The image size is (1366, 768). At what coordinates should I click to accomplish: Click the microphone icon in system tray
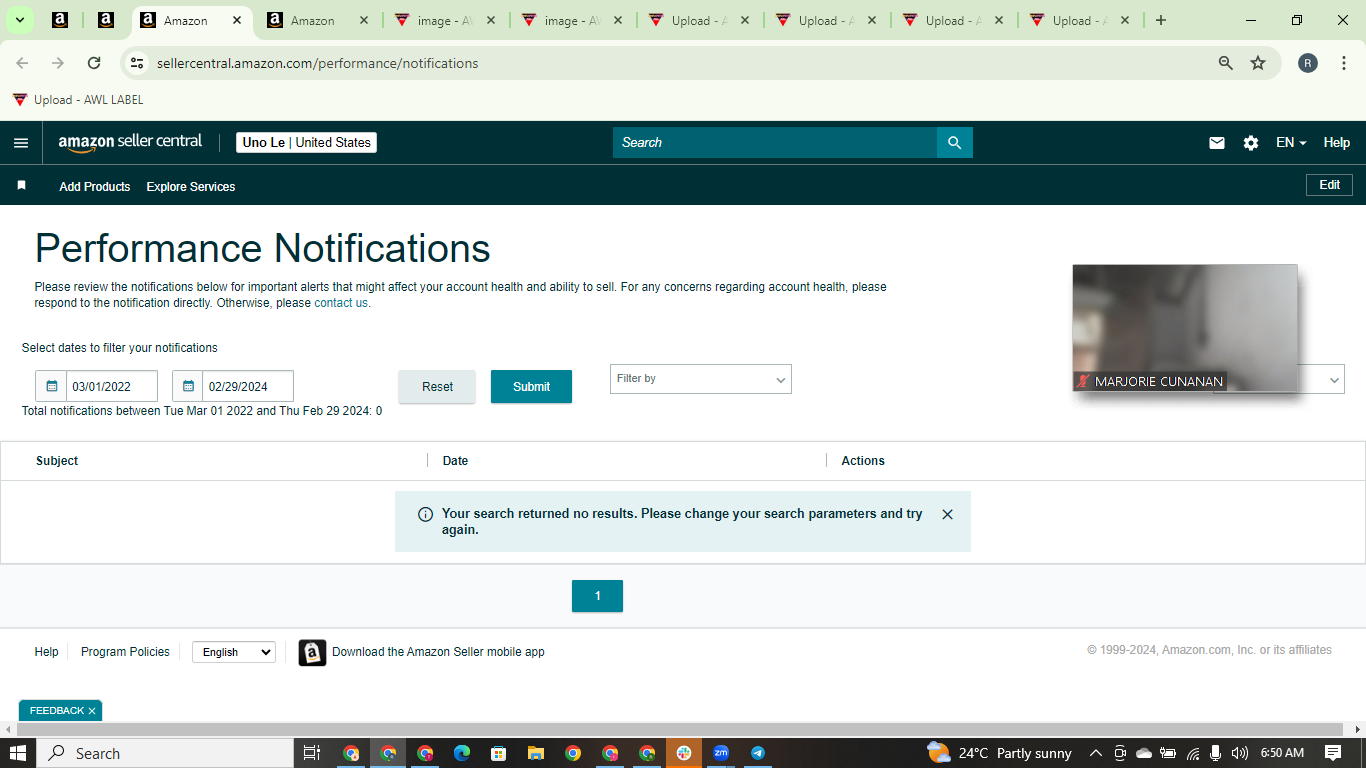1216,753
